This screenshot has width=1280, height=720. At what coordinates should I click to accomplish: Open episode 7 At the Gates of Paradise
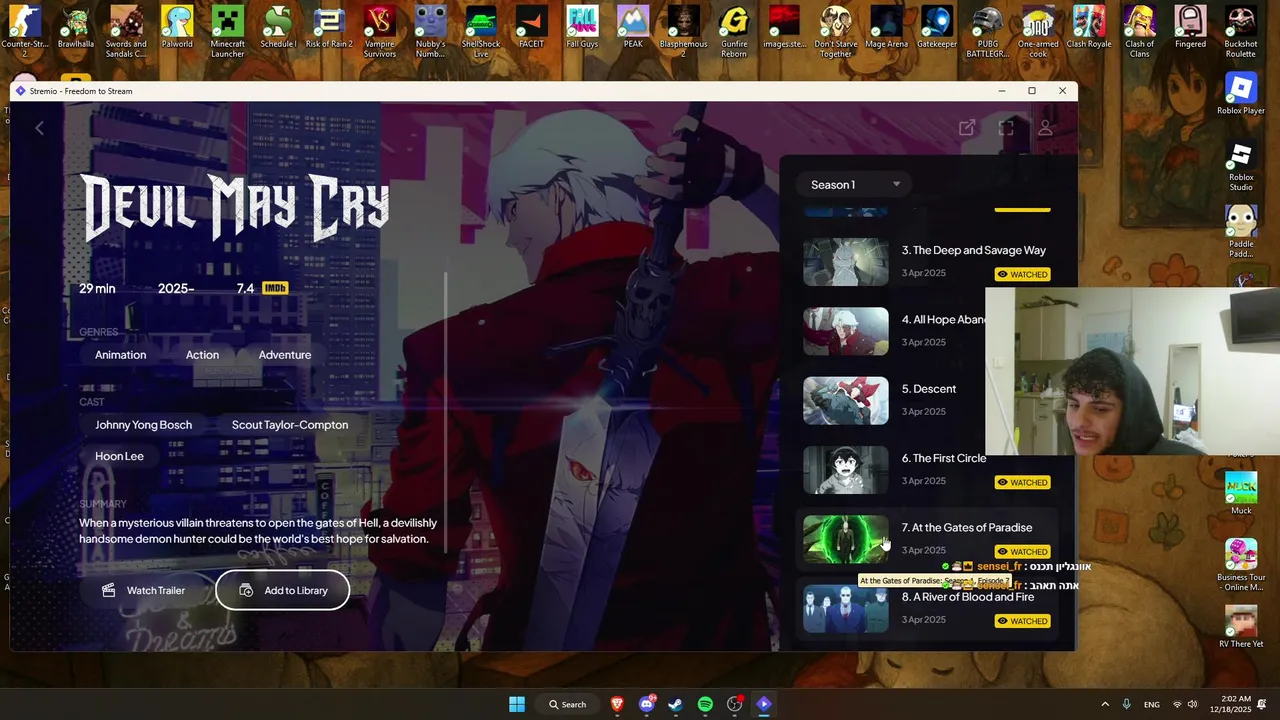pos(967,527)
